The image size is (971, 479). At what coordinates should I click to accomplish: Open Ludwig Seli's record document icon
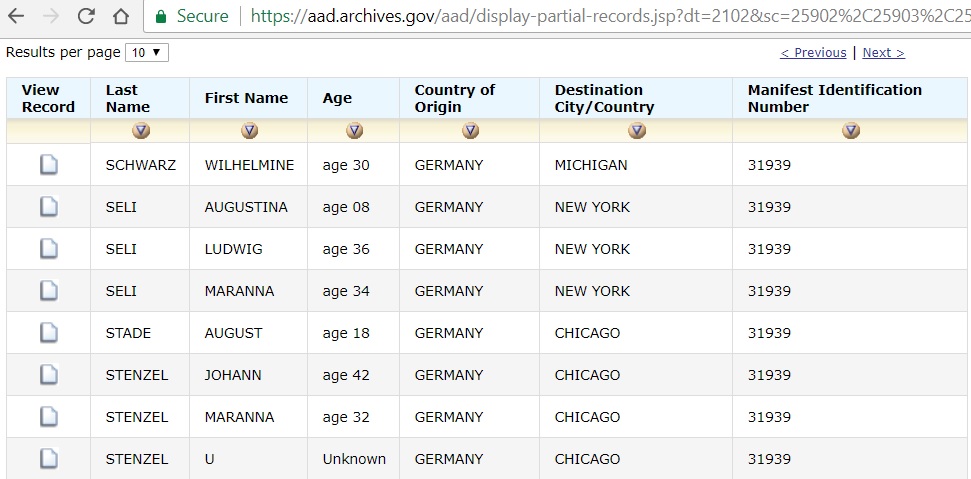[x=48, y=249]
